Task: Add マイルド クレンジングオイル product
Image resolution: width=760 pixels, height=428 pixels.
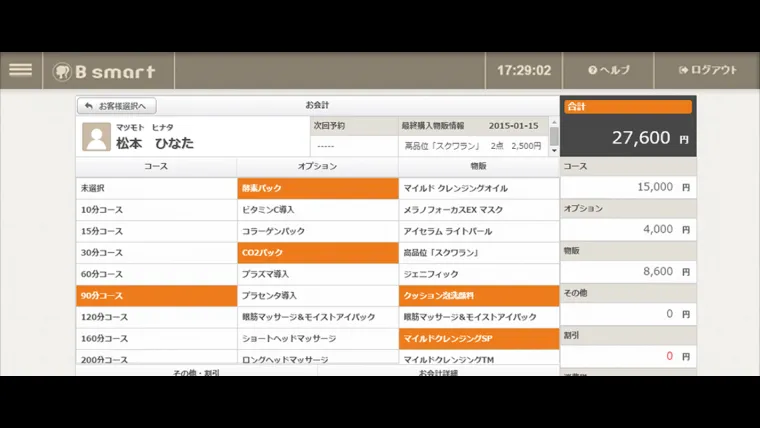Action: [479, 188]
